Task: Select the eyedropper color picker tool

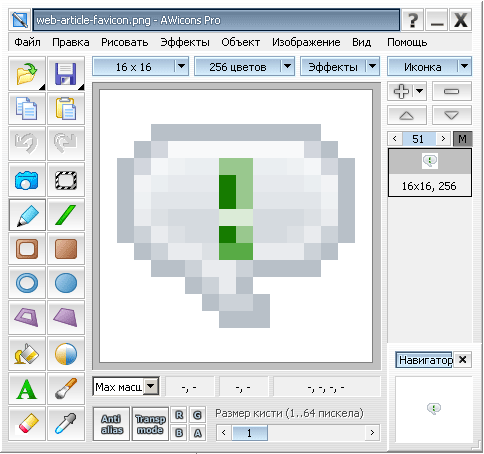Action: [66, 424]
